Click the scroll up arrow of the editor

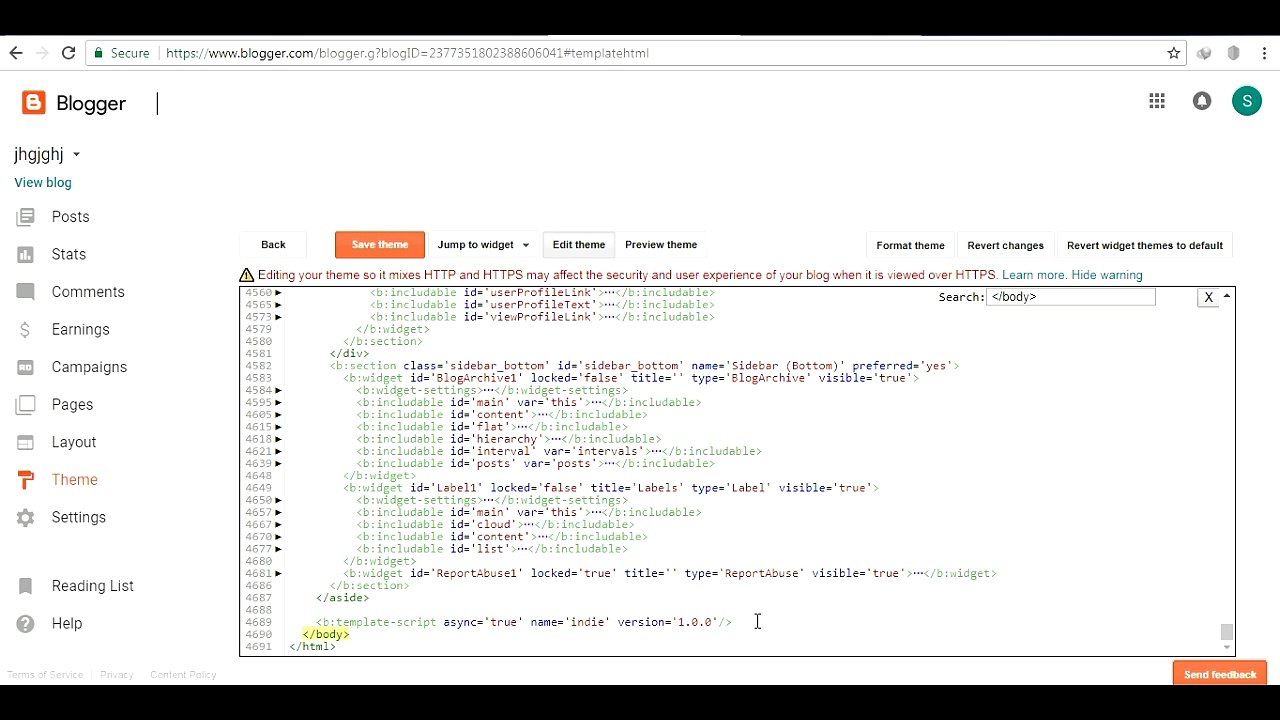pyautogui.click(x=1227, y=296)
